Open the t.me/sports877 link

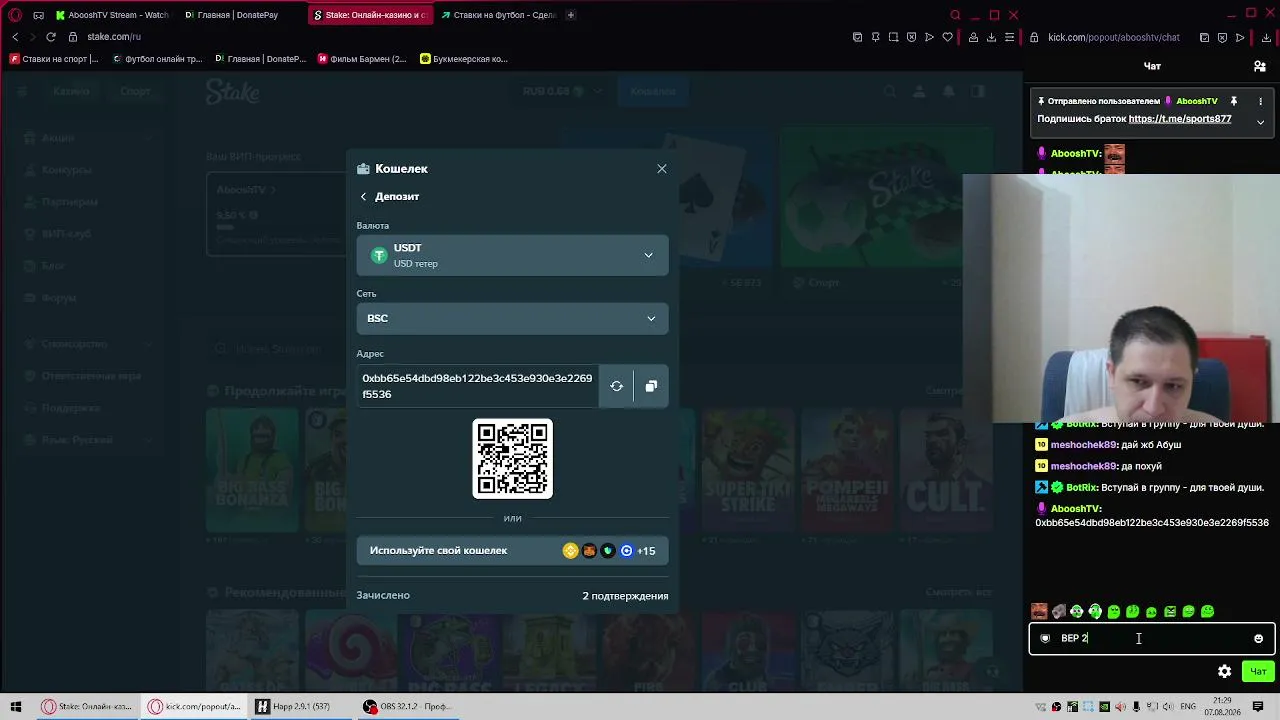click(x=1180, y=119)
